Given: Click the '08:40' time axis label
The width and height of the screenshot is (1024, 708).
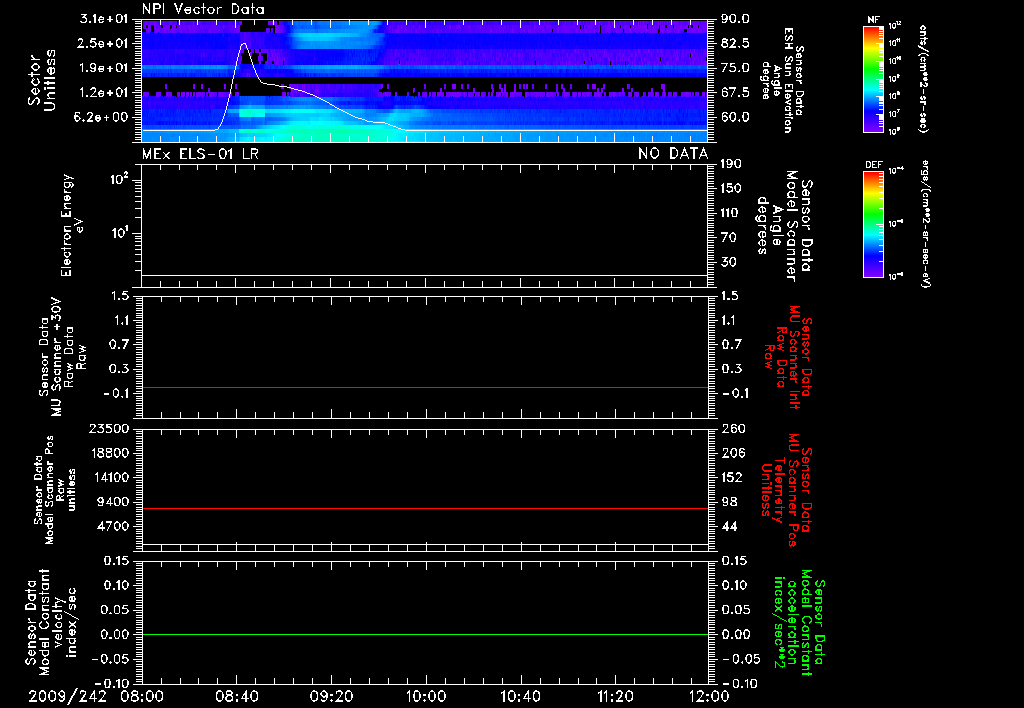Looking at the screenshot, I should (x=237, y=696).
